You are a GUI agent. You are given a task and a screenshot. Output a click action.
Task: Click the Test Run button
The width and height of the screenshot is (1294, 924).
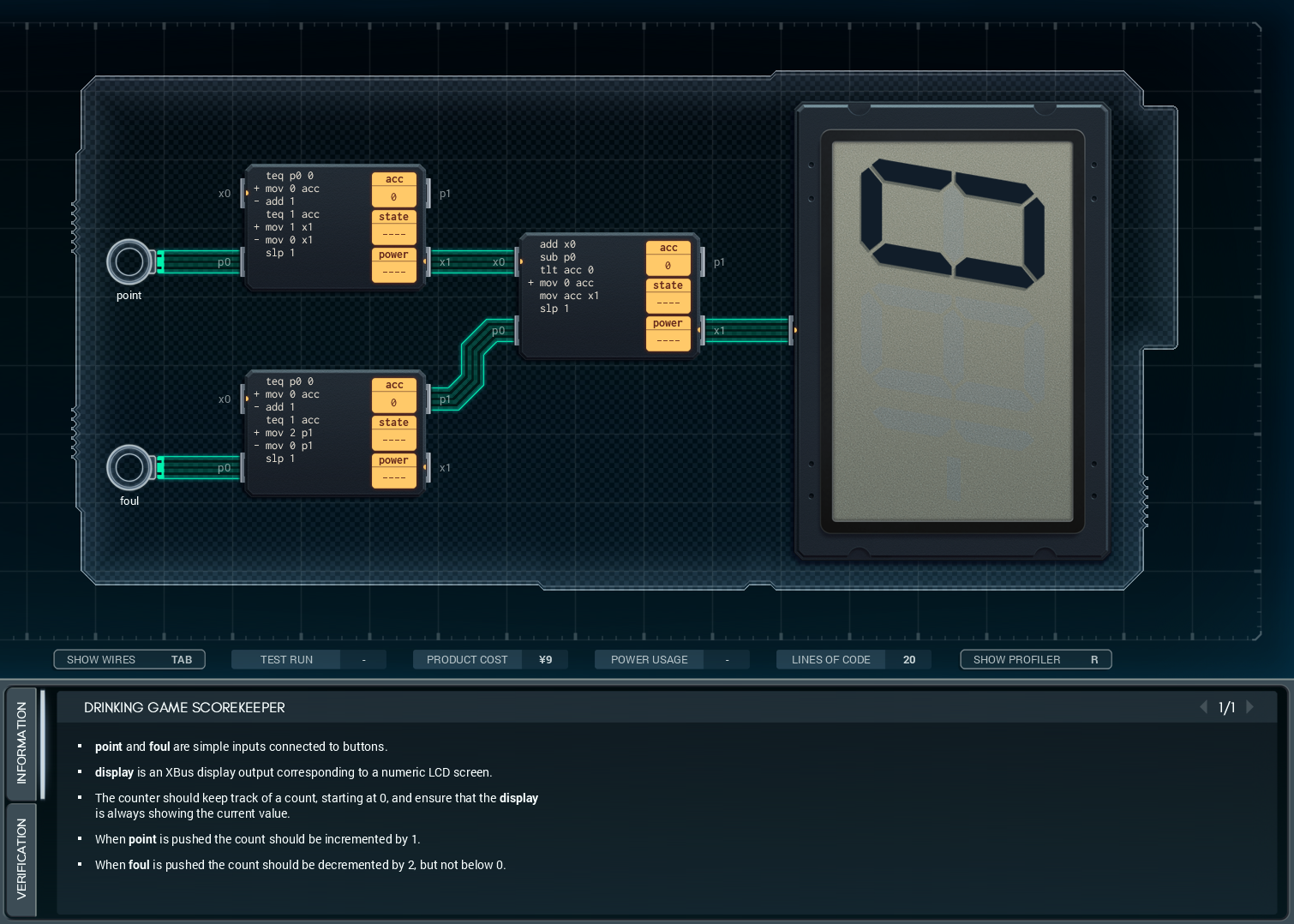click(287, 659)
